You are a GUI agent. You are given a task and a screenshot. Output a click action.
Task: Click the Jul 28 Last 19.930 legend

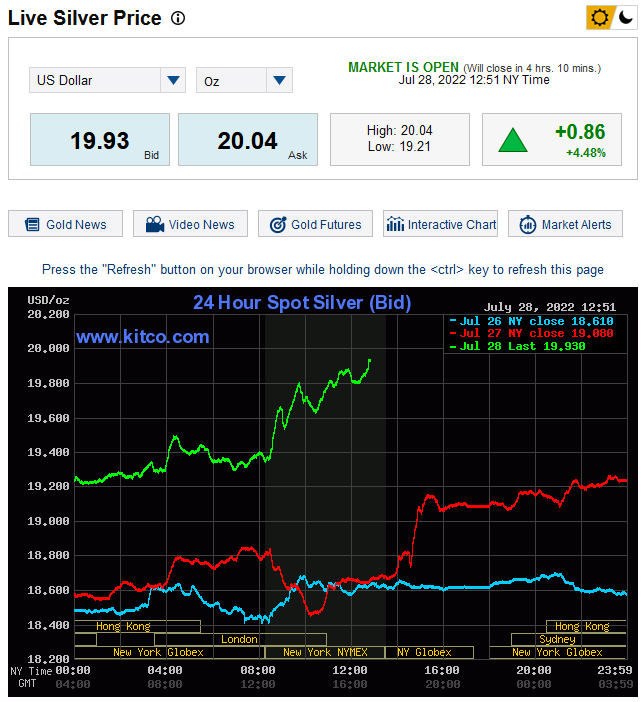517,346
